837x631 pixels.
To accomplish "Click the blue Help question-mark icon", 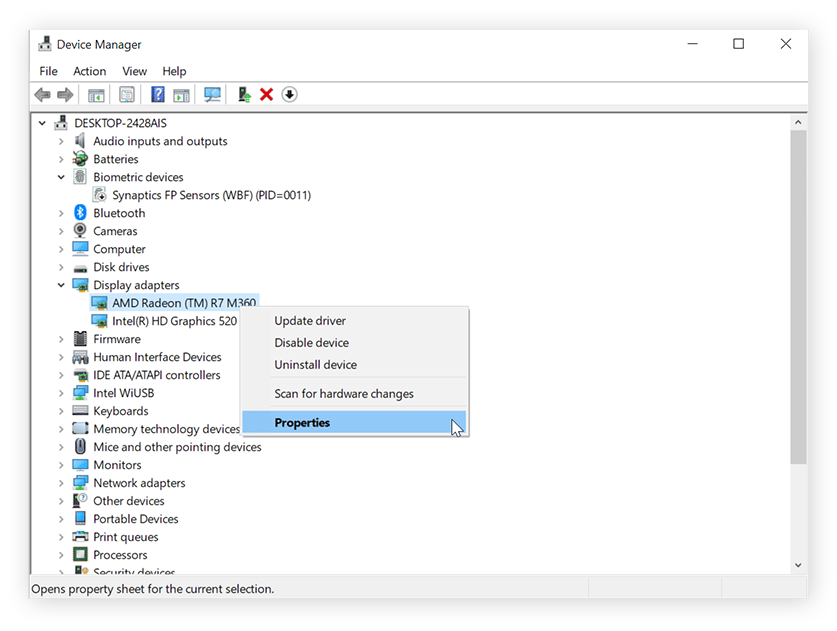I will tap(158, 94).
